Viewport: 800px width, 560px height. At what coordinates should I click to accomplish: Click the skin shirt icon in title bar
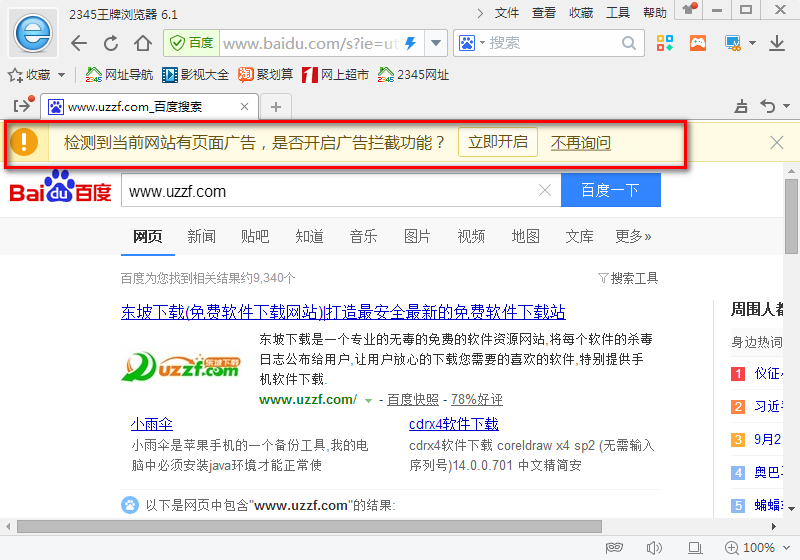[690, 9]
